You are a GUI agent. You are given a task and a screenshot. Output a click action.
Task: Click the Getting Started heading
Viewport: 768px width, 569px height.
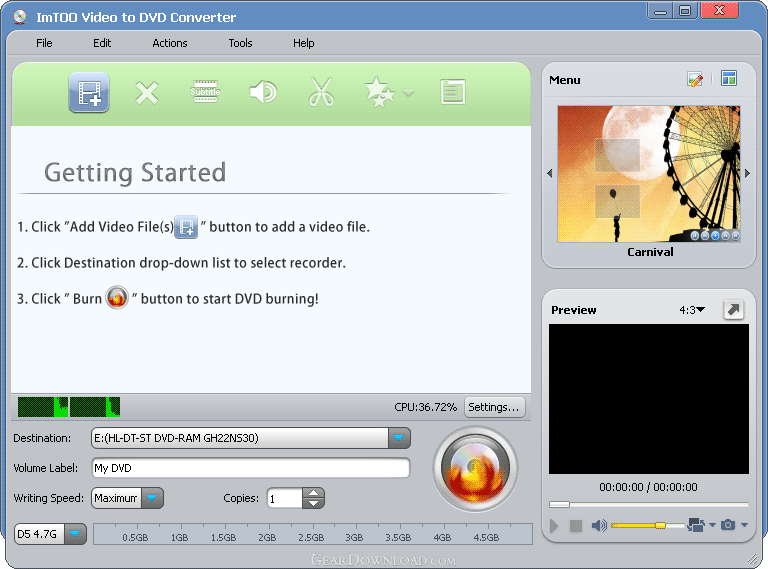[135, 172]
